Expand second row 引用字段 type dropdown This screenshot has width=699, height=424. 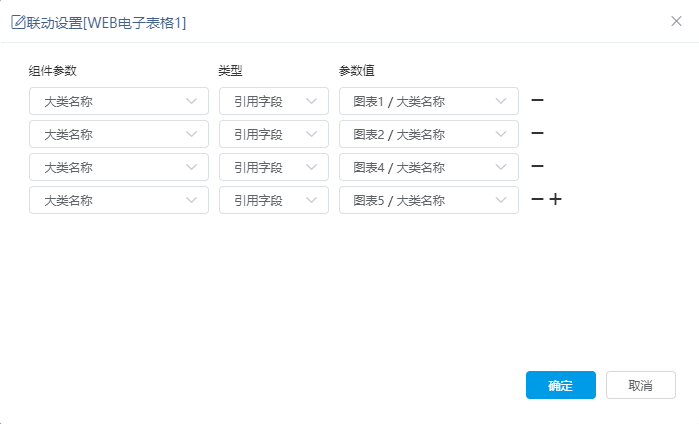(x=274, y=134)
